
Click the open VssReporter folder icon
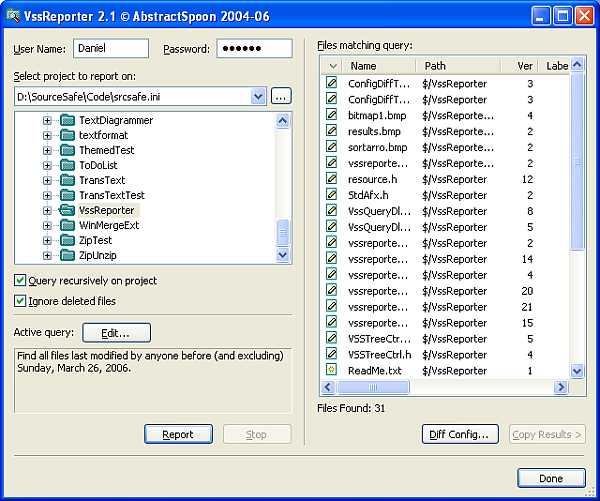67,210
